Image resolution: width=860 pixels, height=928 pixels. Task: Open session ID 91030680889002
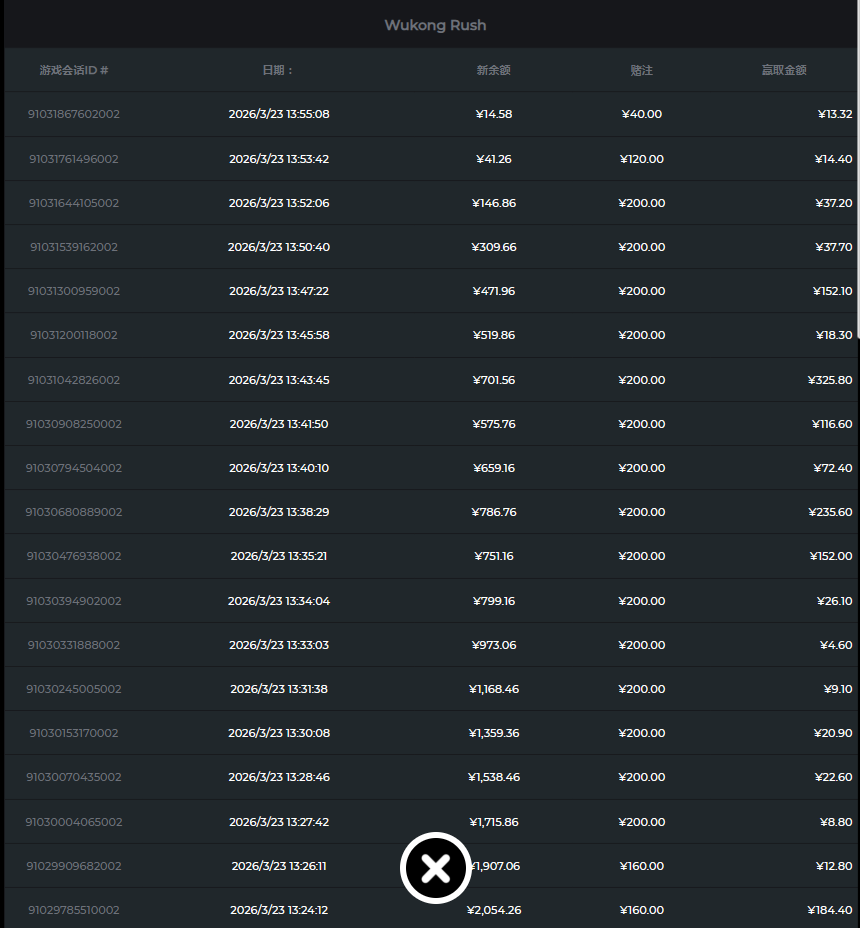click(x=74, y=512)
